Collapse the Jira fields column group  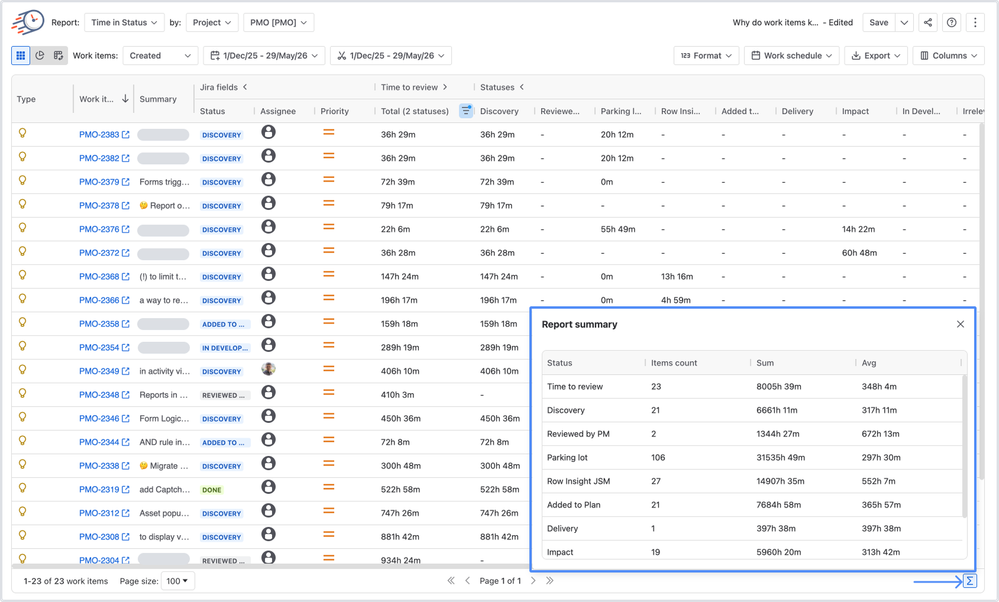pos(245,87)
